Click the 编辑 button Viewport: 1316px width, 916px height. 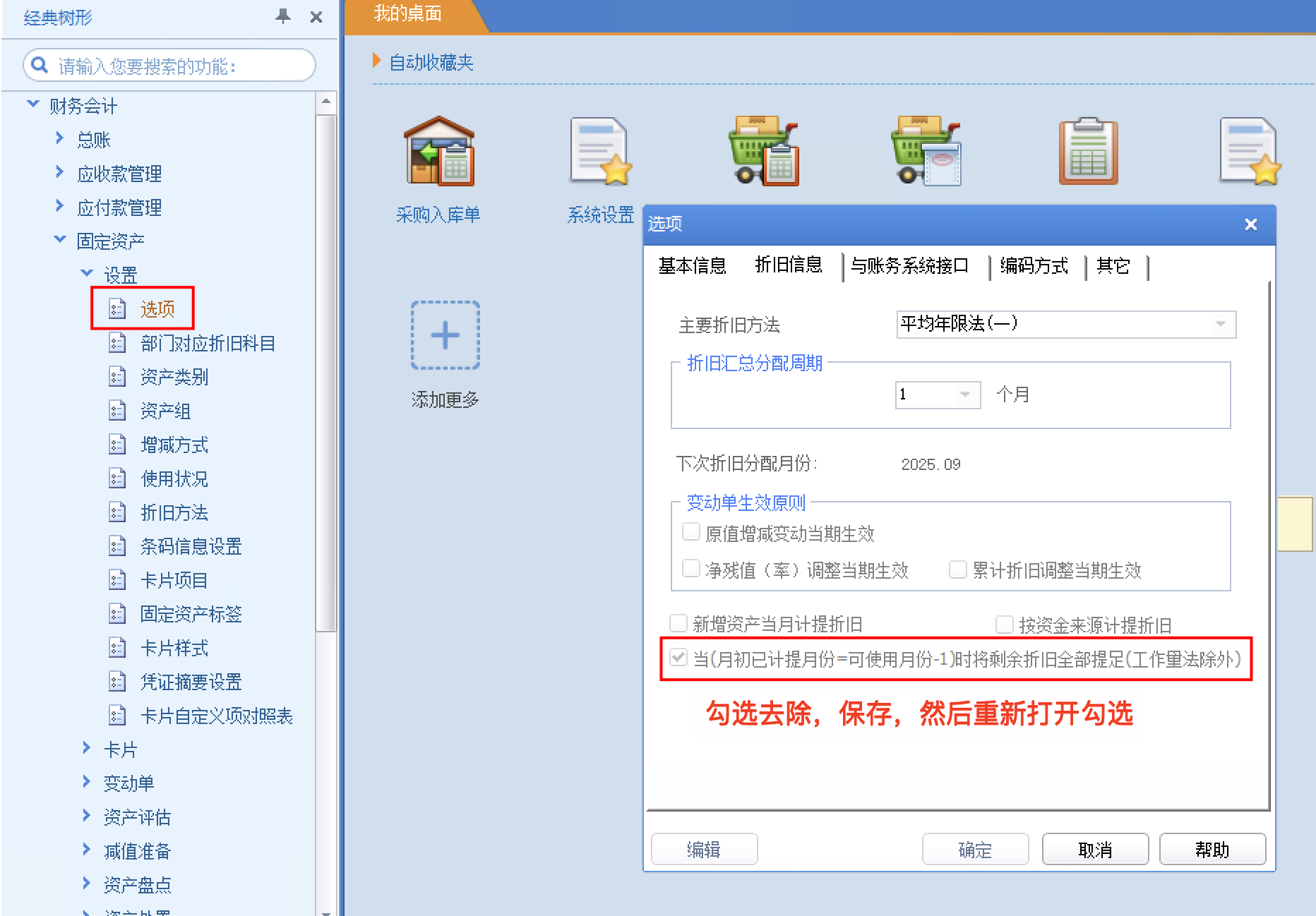click(x=704, y=849)
